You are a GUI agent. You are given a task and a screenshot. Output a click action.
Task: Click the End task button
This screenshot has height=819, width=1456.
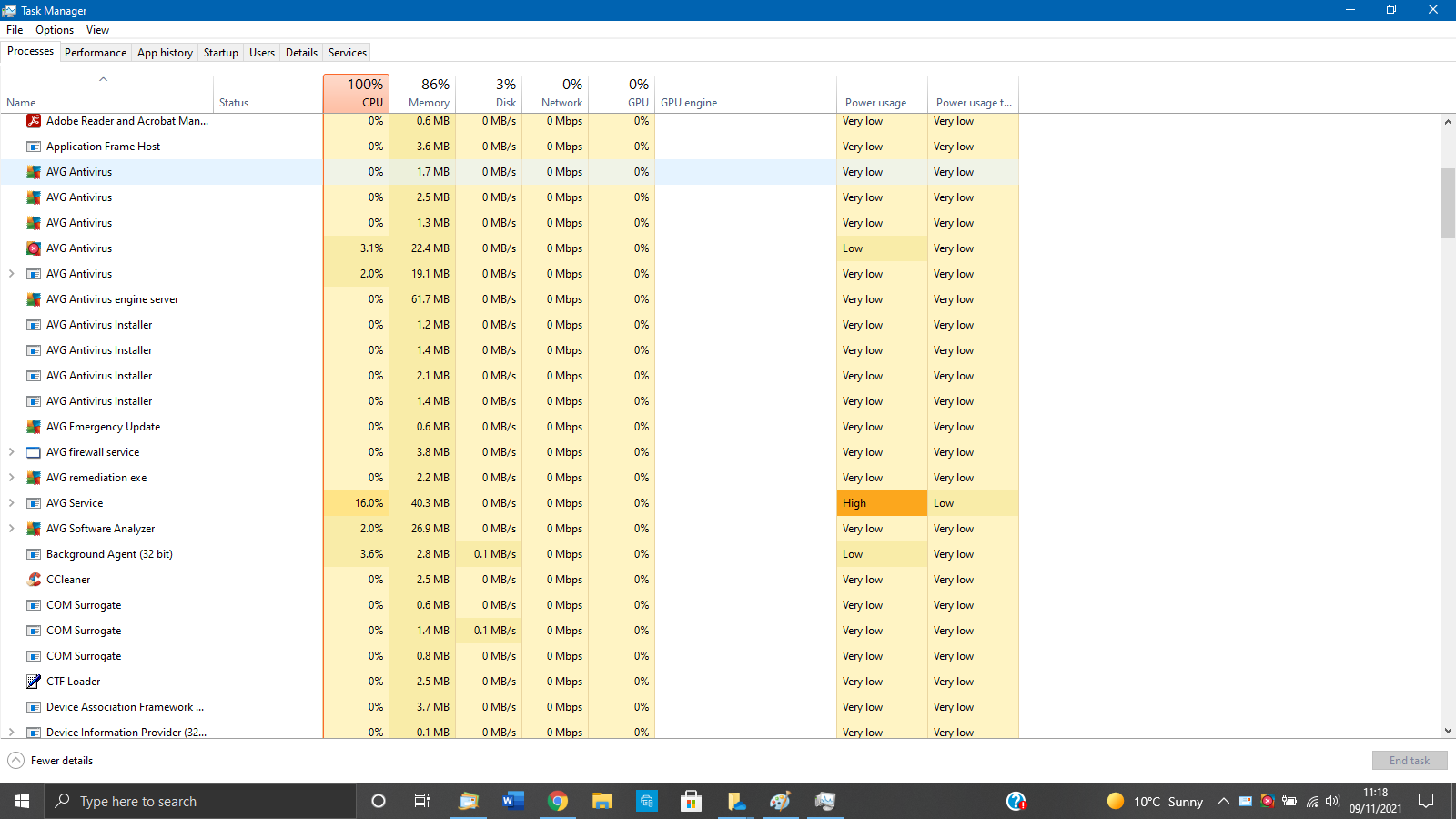point(1410,761)
